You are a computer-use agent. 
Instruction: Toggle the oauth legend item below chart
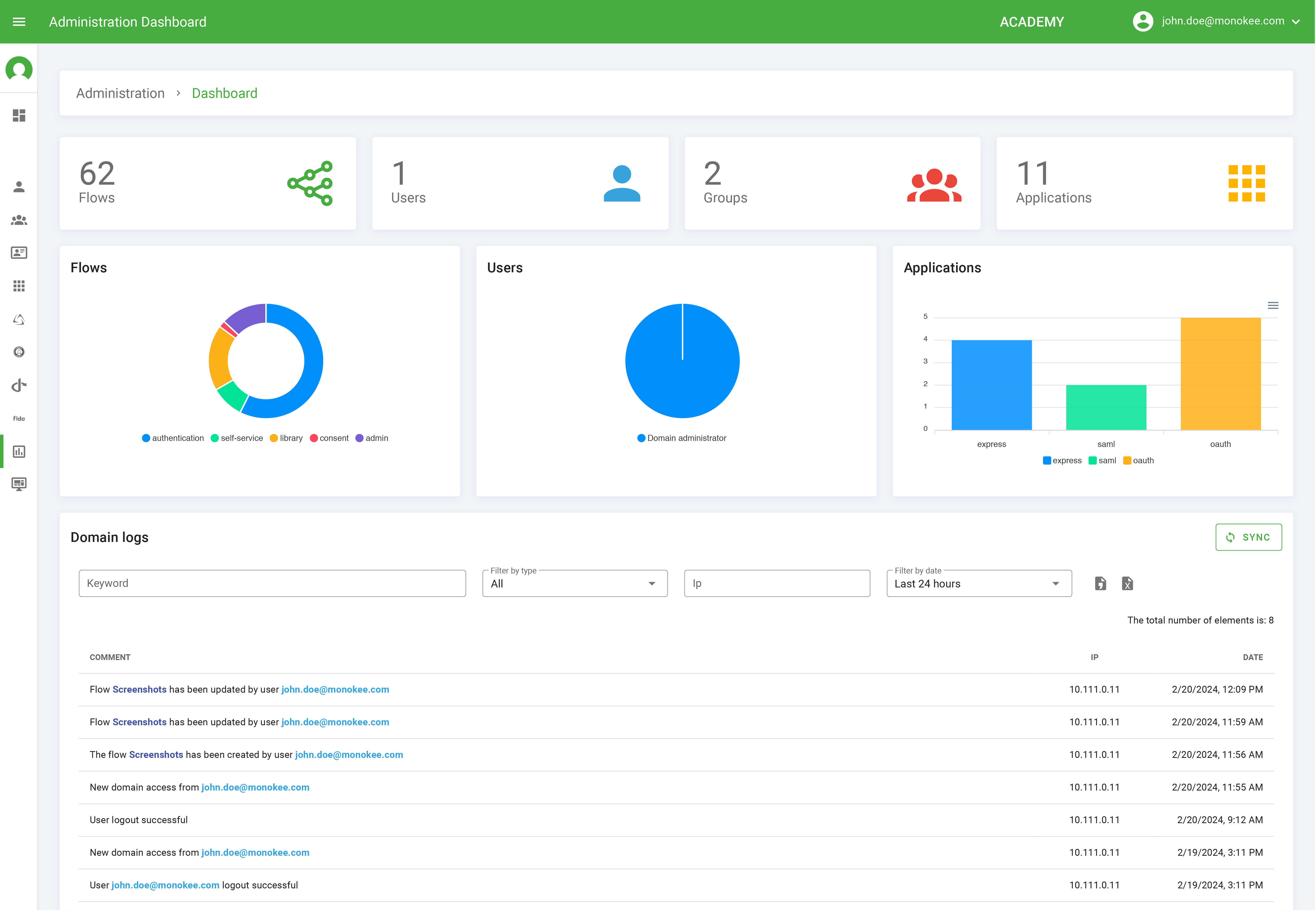(1138, 461)
